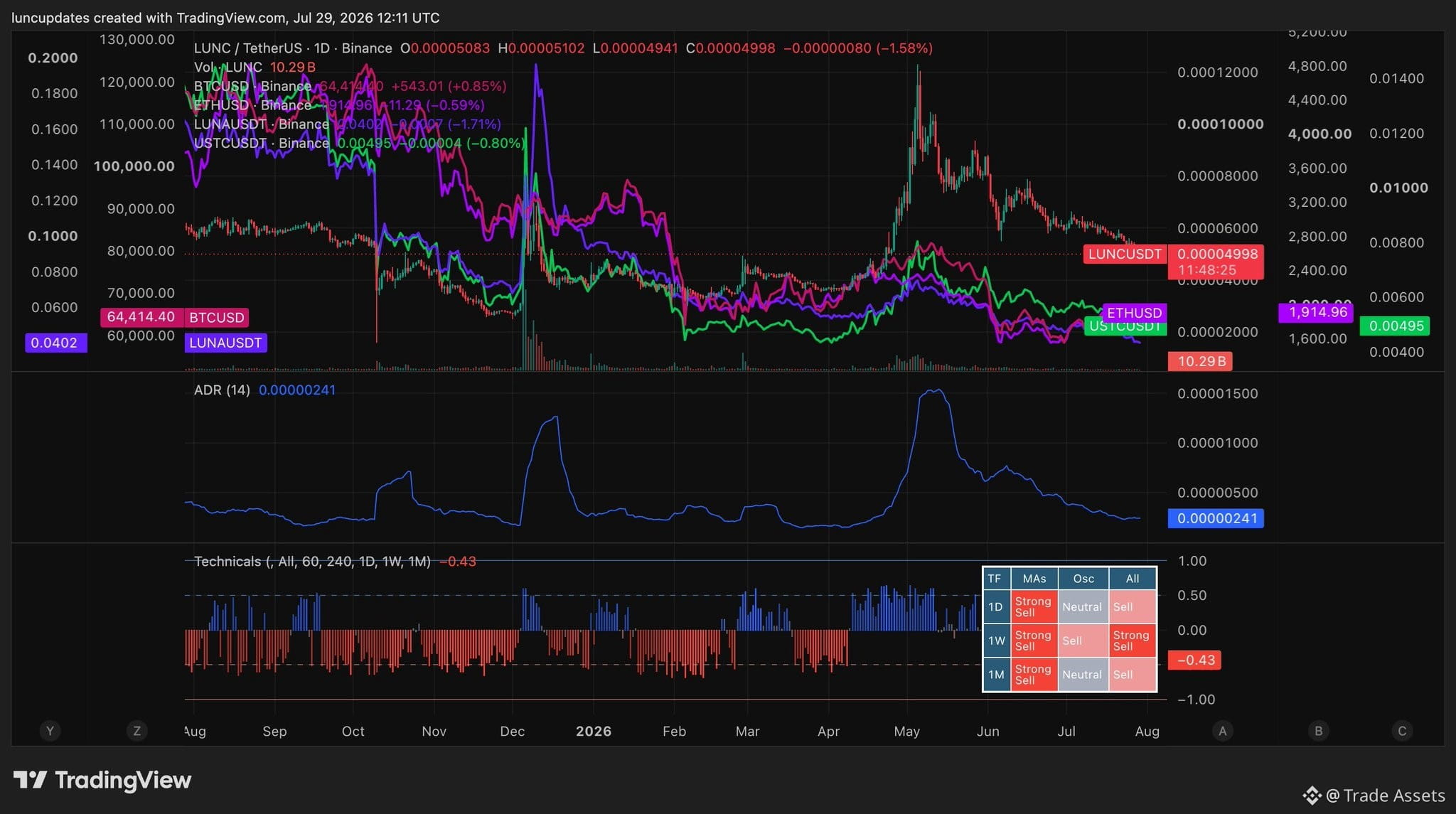Click the pink BTCUSD price line label
Screen dimensions: 1456x814
pyautogui.click(x=217, y=318)
